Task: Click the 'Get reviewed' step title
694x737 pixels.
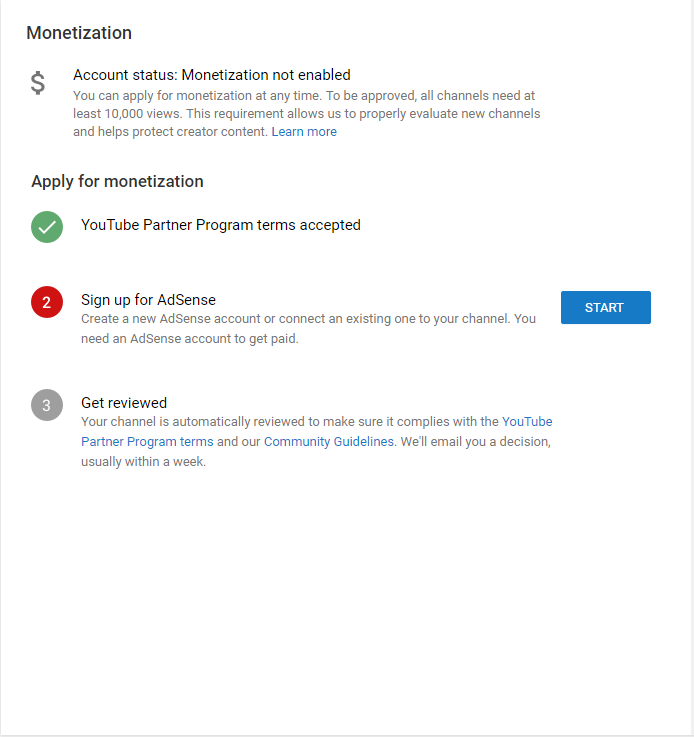Action: pyautogui.click(x=124, y=403)
